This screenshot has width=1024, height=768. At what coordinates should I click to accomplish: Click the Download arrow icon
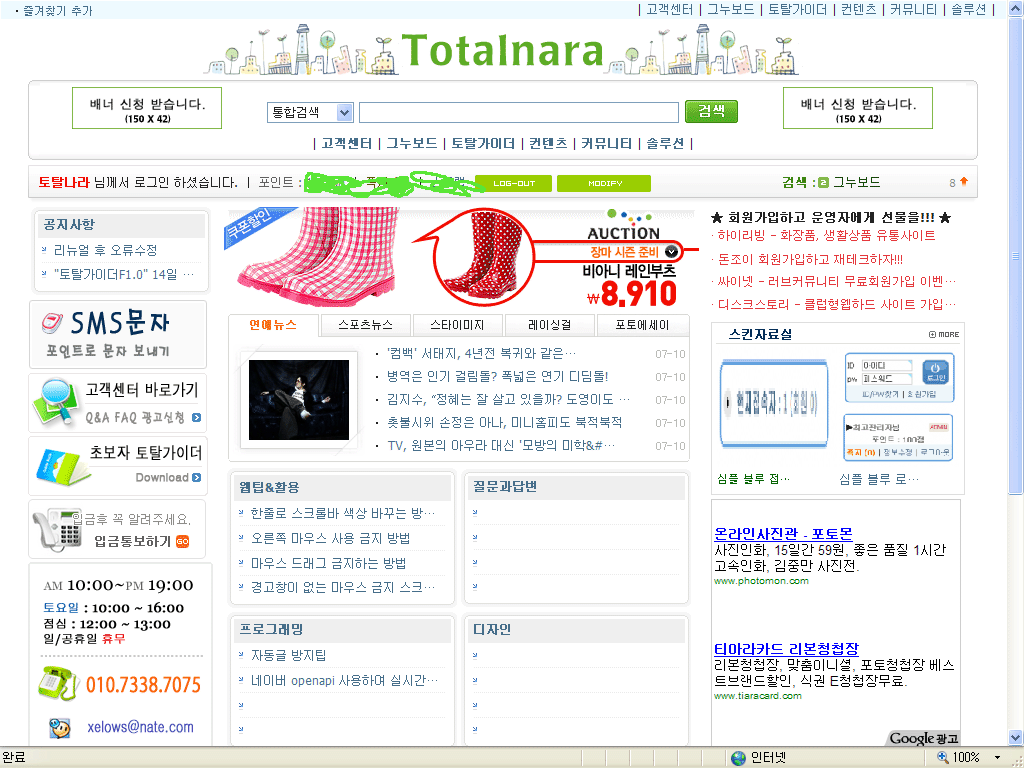(x=197, y=477)
